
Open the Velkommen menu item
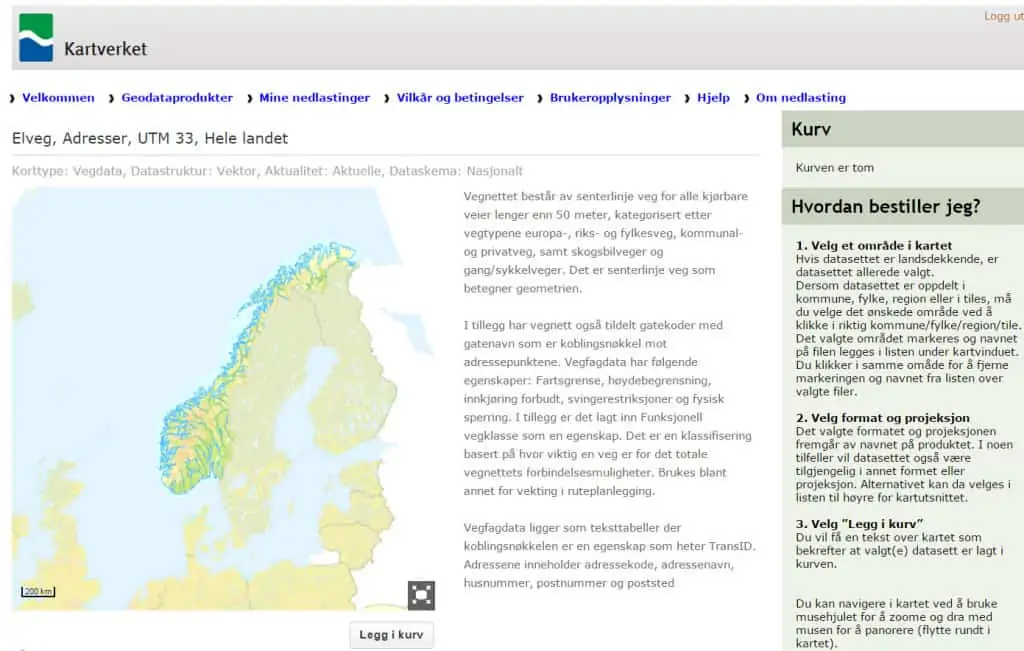point(58,97)
